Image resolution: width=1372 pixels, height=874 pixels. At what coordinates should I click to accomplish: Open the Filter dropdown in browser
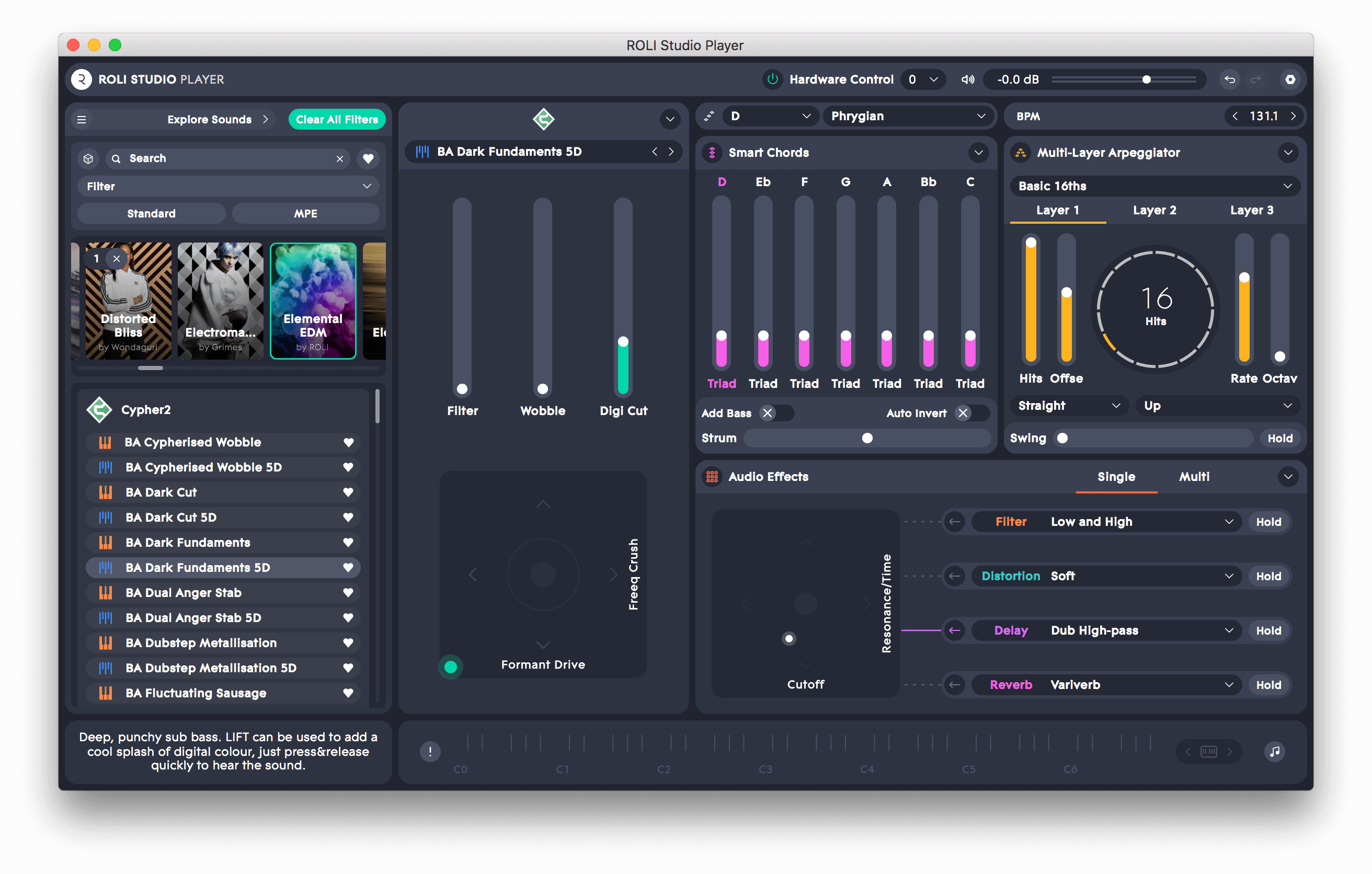pos(228,186)
